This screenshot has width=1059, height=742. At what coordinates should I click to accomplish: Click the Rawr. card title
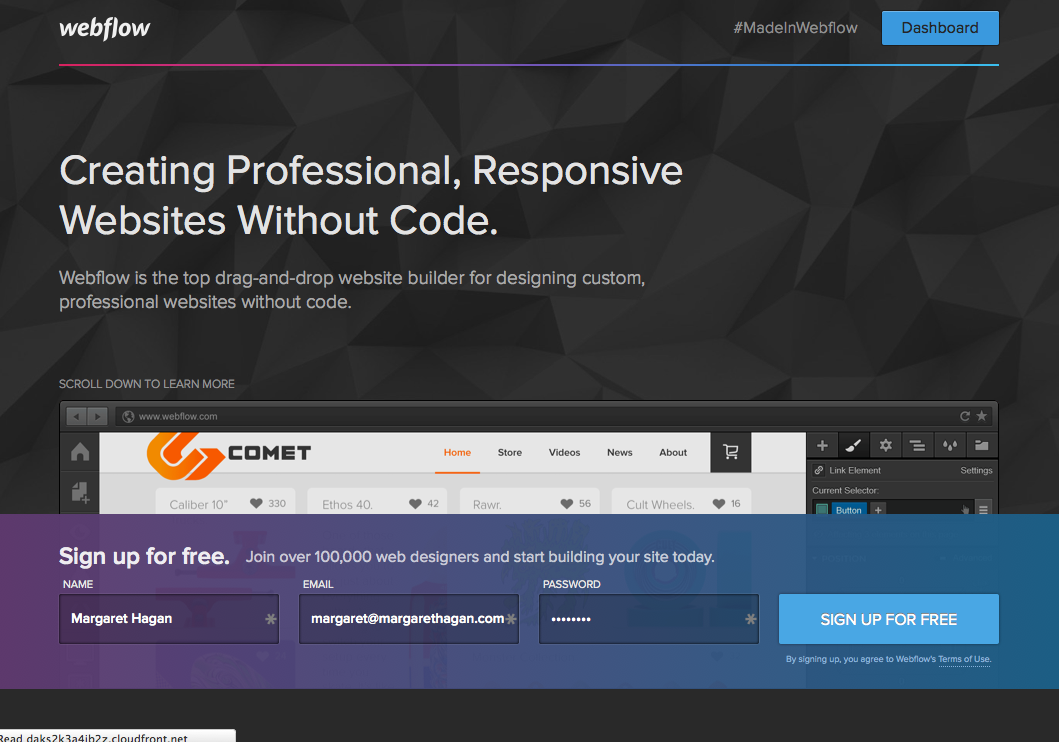click(487, 504)
